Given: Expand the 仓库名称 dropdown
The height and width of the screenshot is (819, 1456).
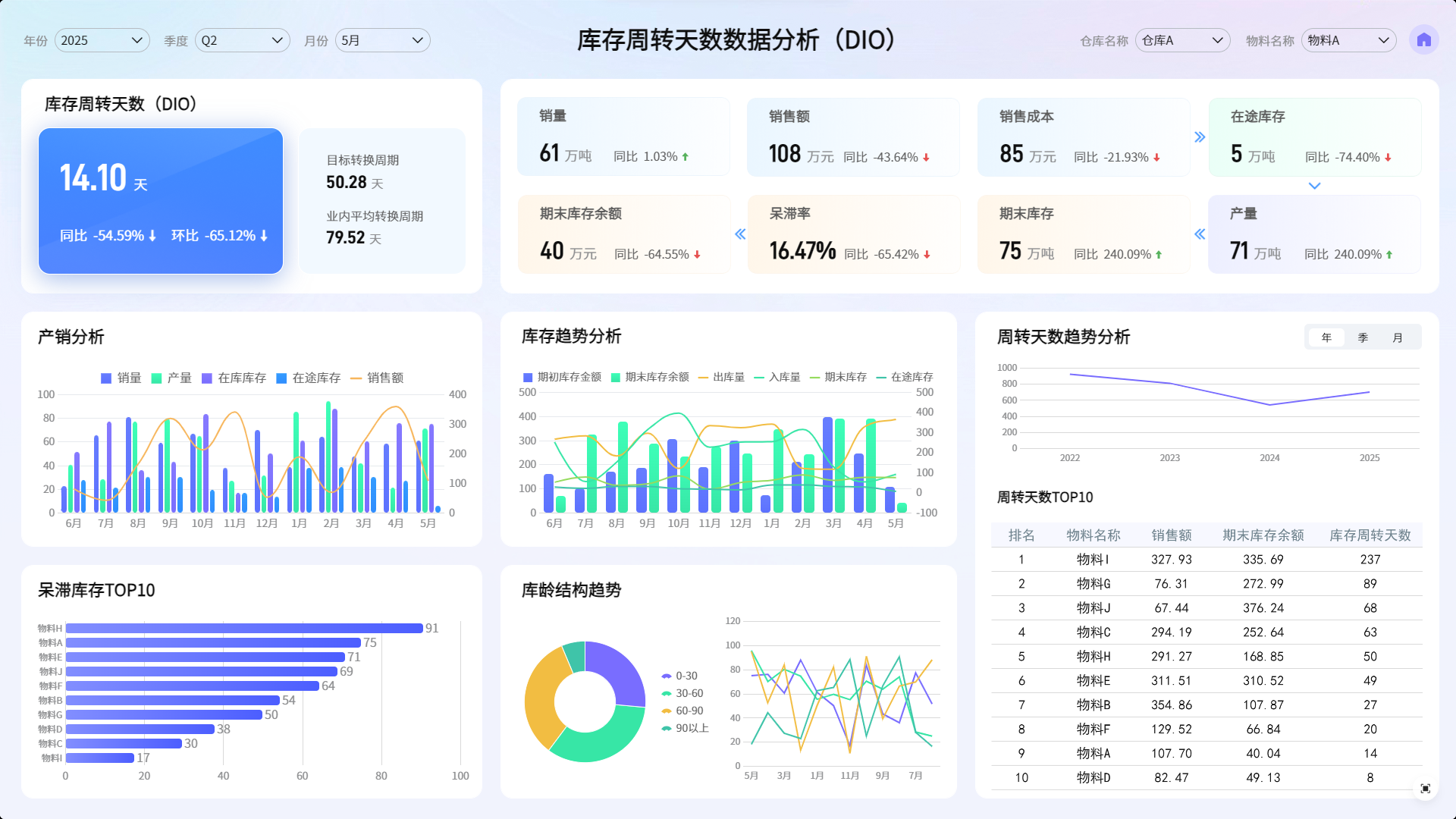Looking at the screenshot, I should [x=1181, y=40].
